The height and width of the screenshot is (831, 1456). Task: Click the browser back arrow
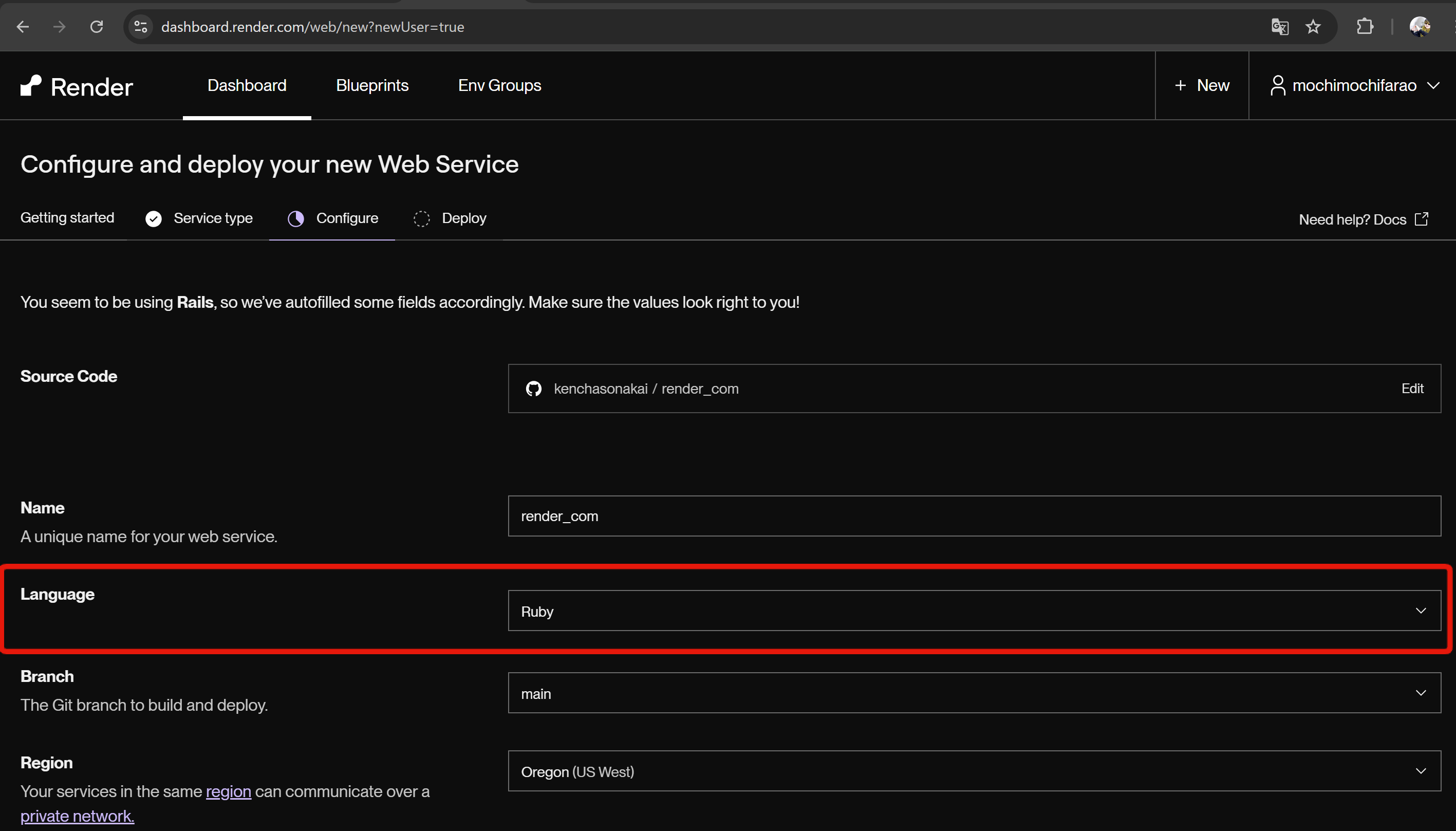(23, 27)
